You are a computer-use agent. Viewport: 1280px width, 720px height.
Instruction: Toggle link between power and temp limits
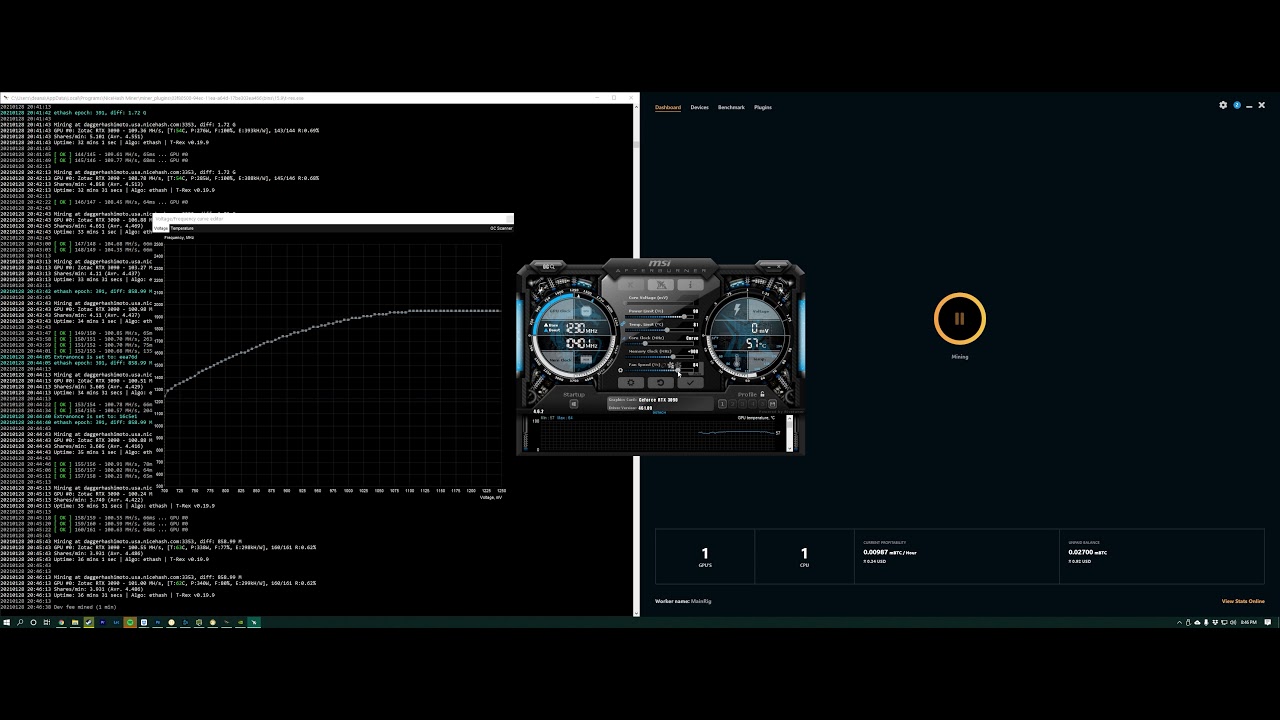tap(623, 324)
